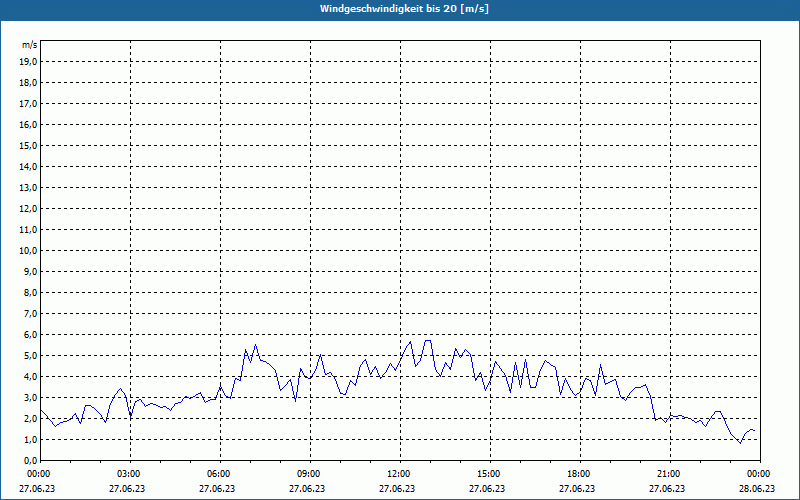Click the '9,0' y-axis label
800x500 pixels.
point(31,271)
